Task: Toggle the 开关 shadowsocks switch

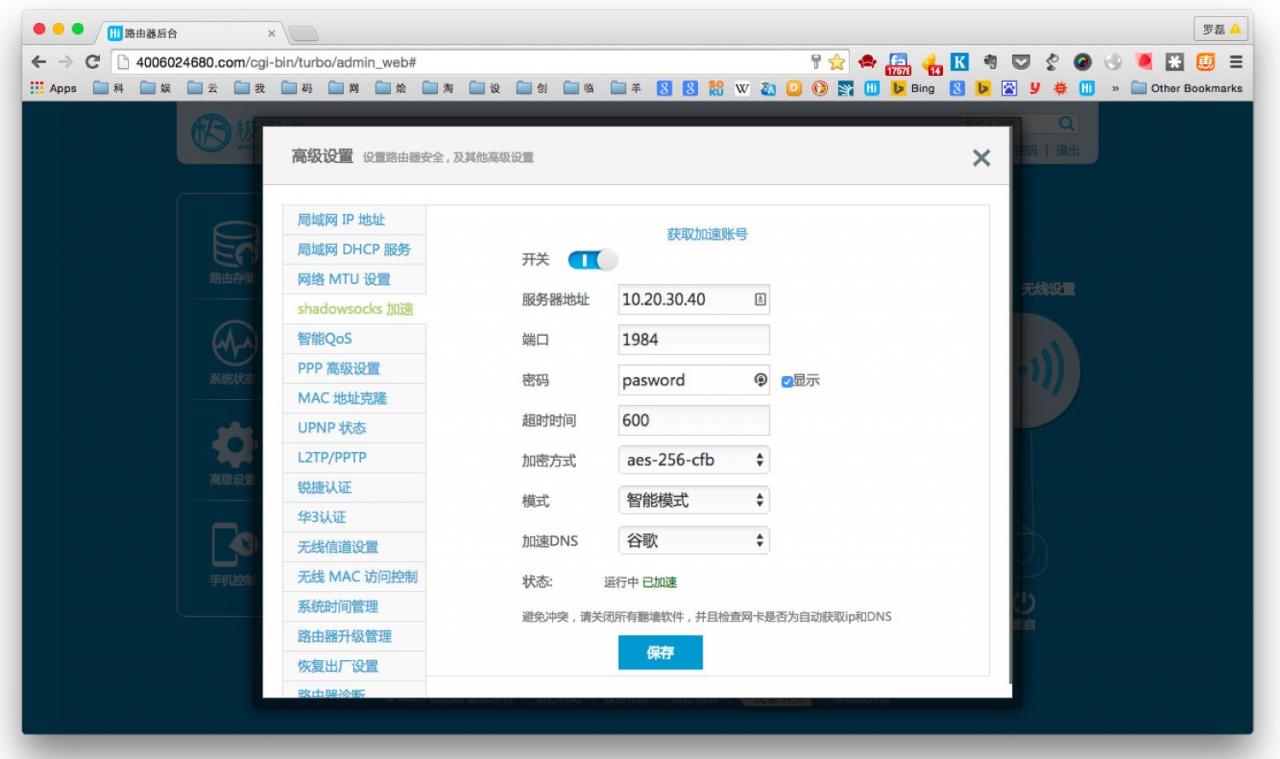Action: [x=592, y=260]
